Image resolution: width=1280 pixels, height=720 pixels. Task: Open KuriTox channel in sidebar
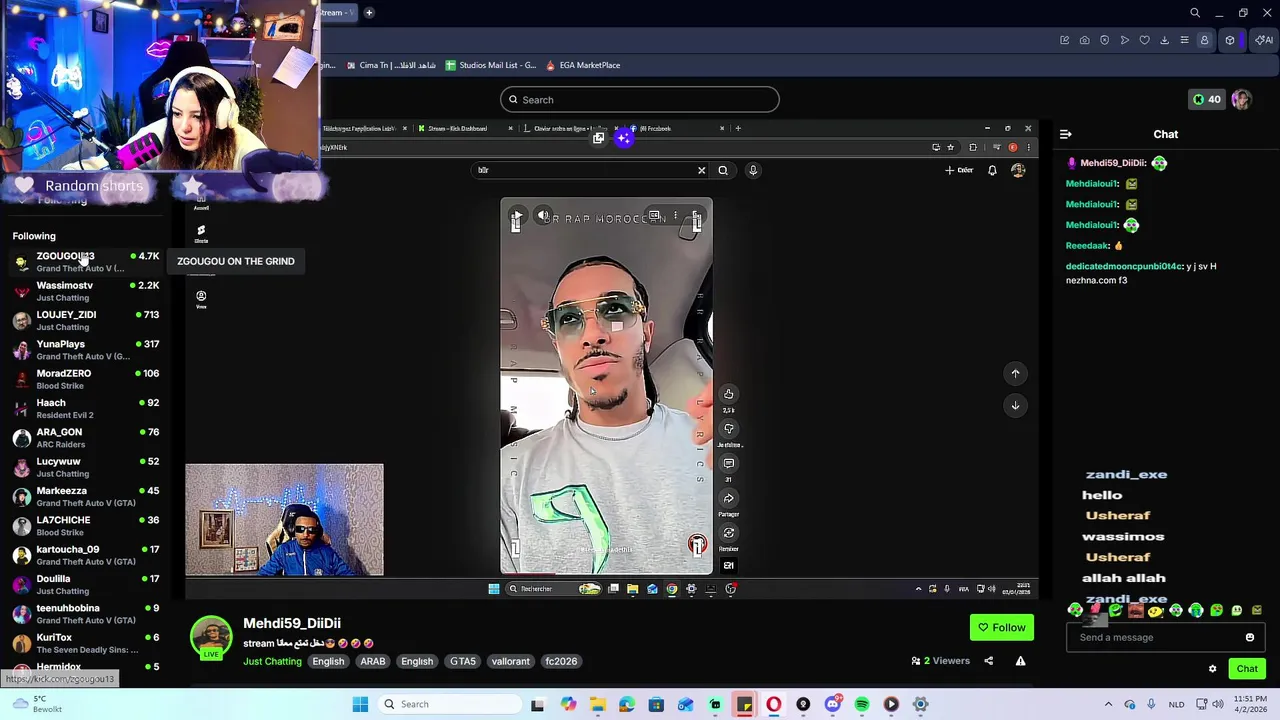point(86,643)
